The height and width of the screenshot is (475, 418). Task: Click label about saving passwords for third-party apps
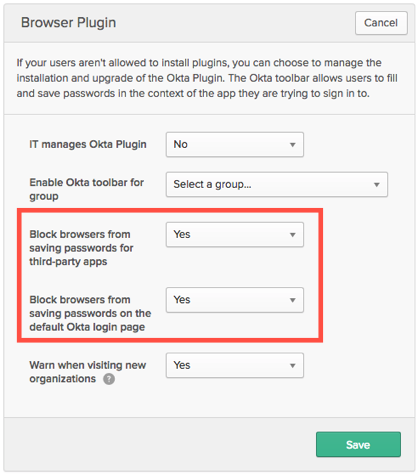click(x=81, y=248)
